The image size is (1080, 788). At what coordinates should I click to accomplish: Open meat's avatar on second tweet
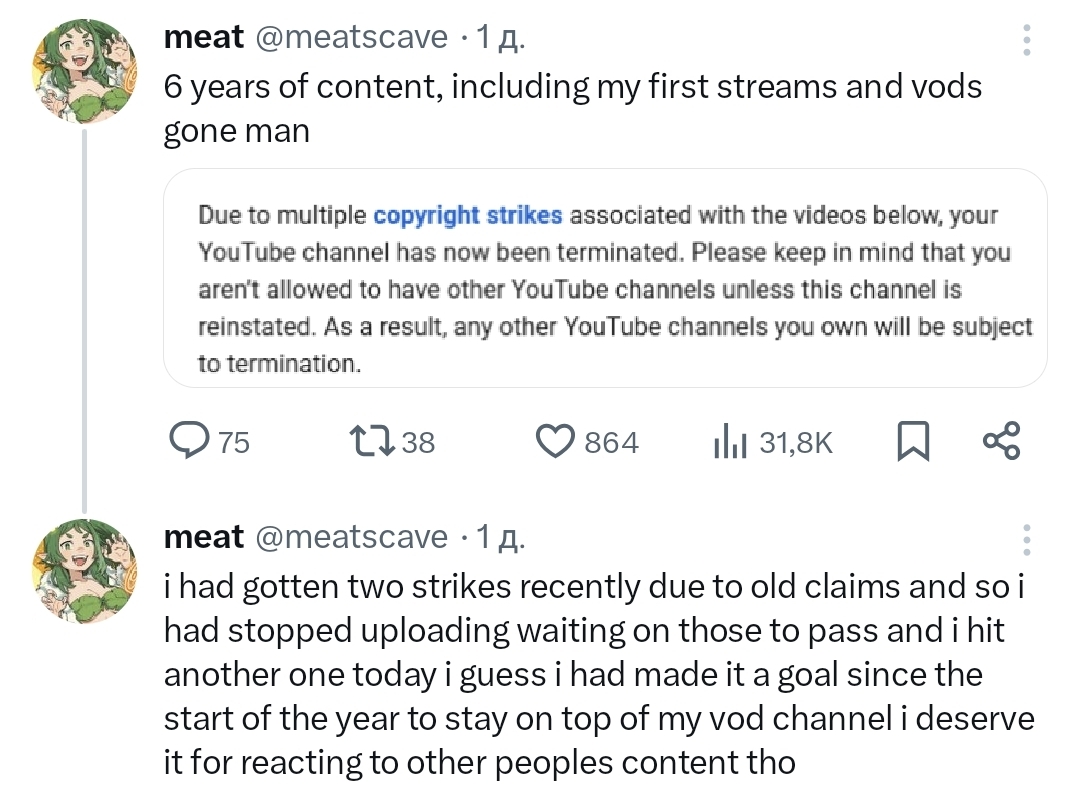tap(85, 572)
